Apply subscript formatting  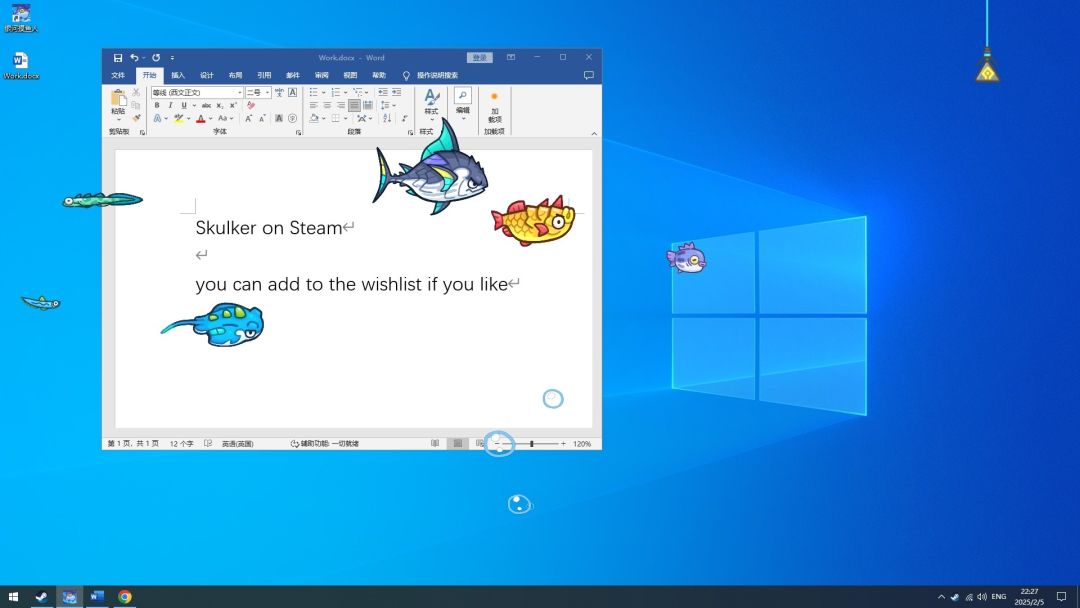pyautogui.click(x=220, y=105)
